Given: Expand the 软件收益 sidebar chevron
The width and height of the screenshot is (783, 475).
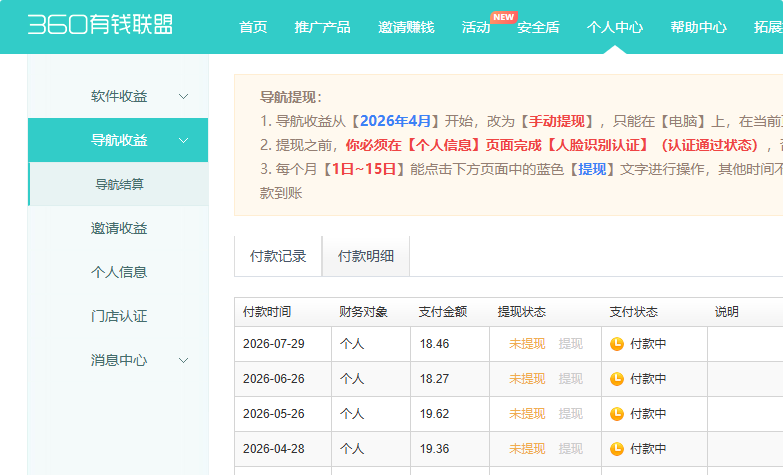Looking at the screenshot, I should point(183,96).
